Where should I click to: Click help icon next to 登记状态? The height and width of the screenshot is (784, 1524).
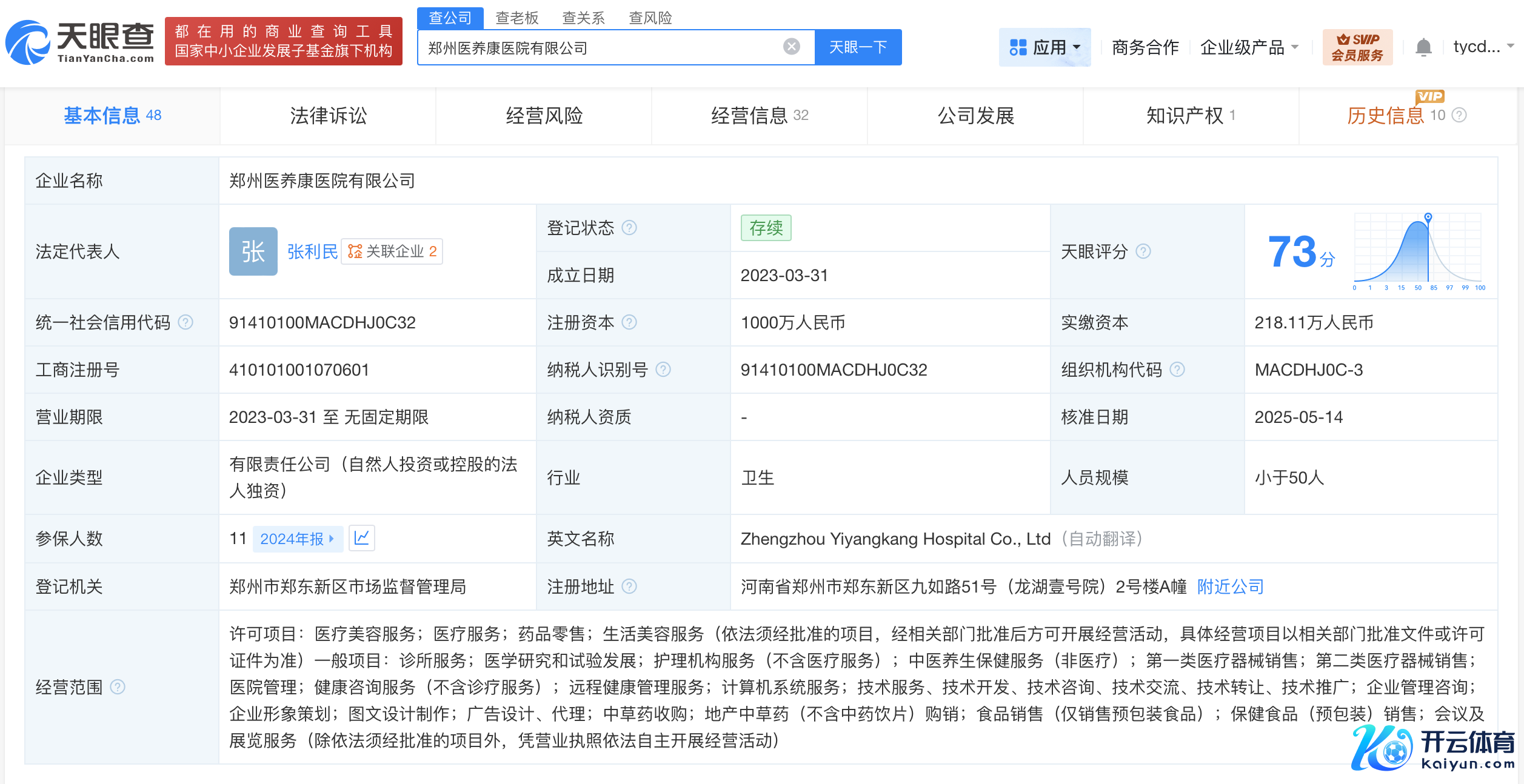pyautogui.click(x=629, y=228)
